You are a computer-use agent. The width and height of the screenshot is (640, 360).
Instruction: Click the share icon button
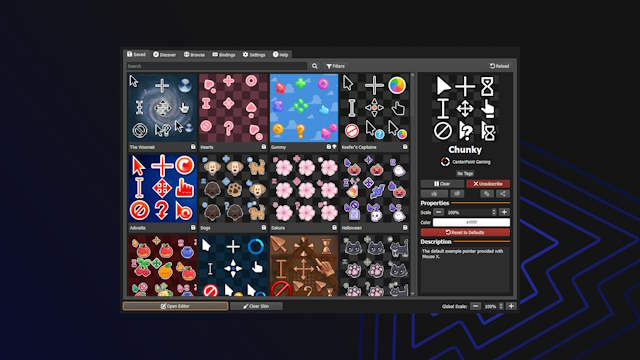(503, 194)
